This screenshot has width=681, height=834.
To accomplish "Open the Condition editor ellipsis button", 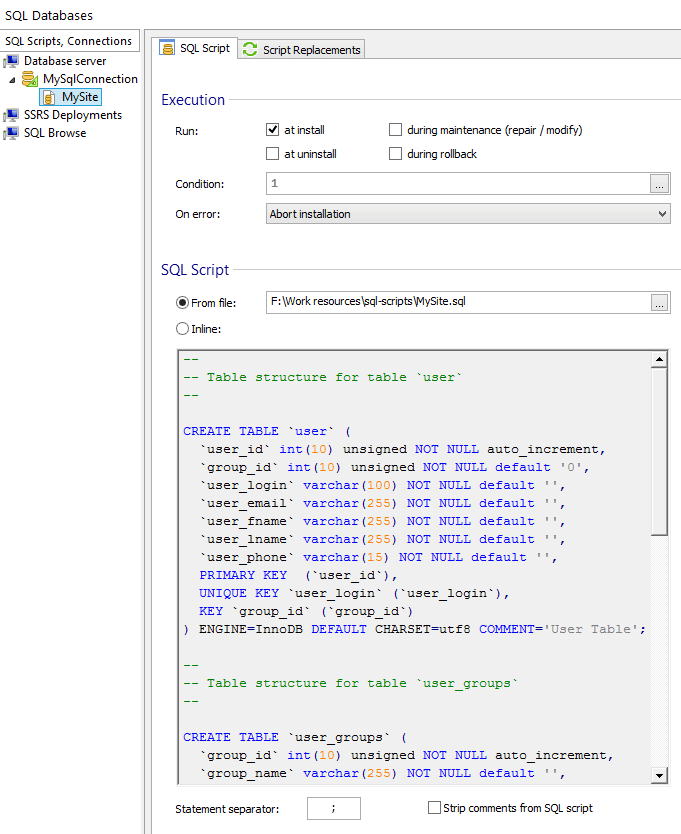I will coord(660,184).
